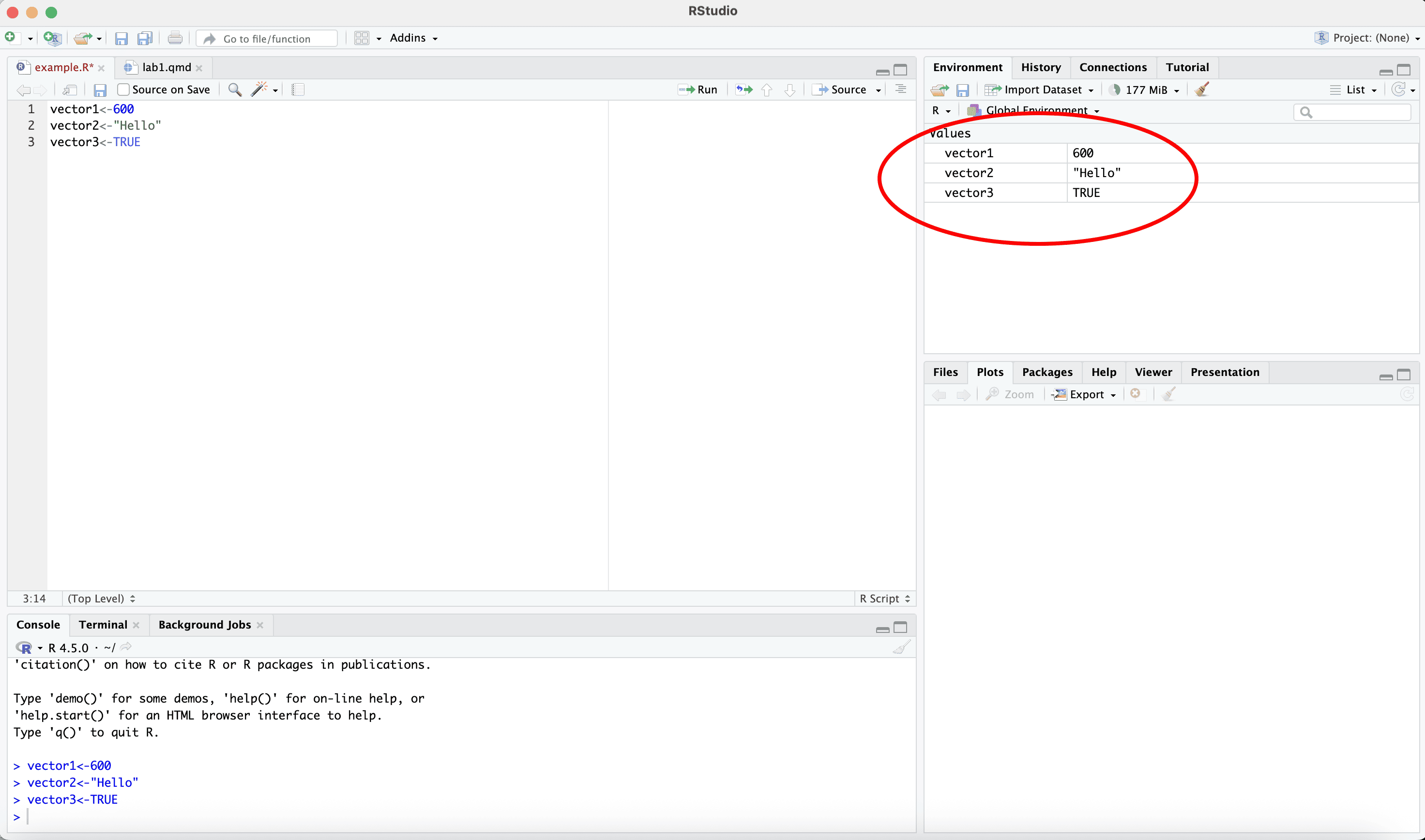Click the re-run previous code icon
1425x840 pixels.
(744, 90)
